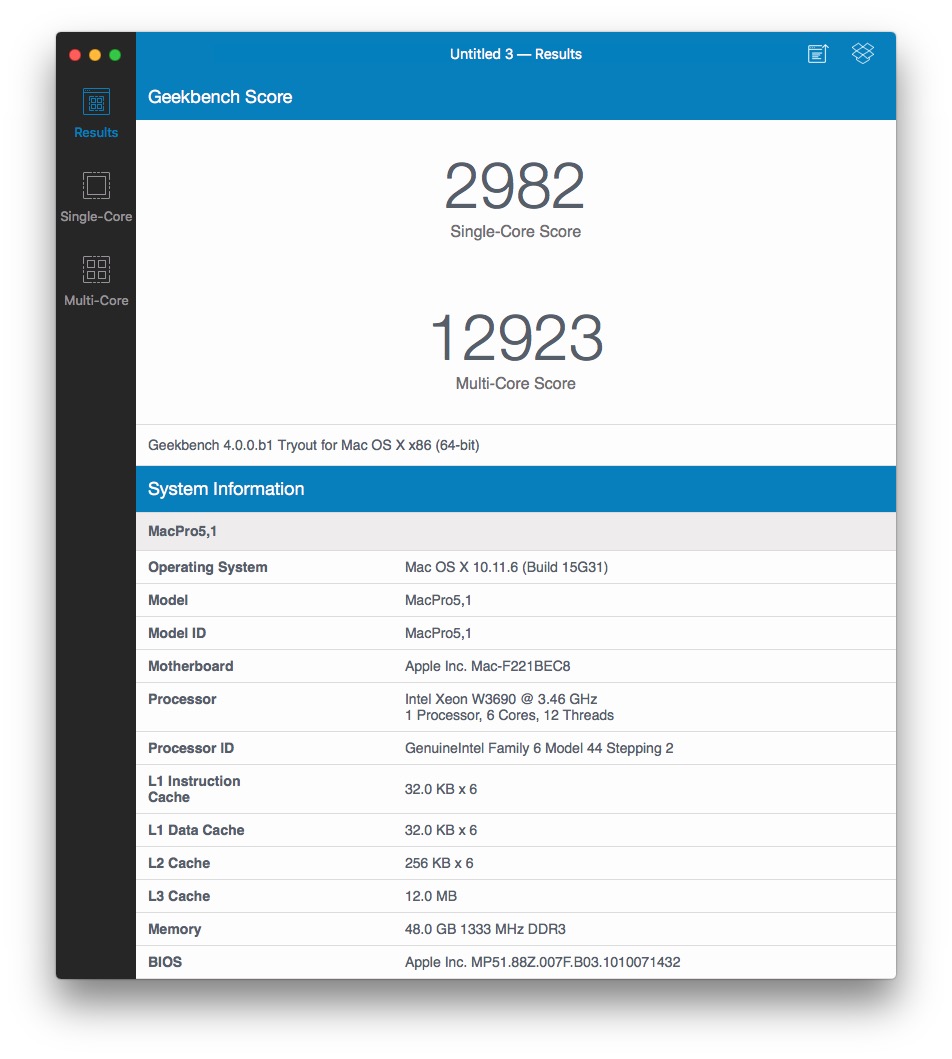Click the Processor ID label
The image size is (952, 1059).
click(x=191, y=748)
